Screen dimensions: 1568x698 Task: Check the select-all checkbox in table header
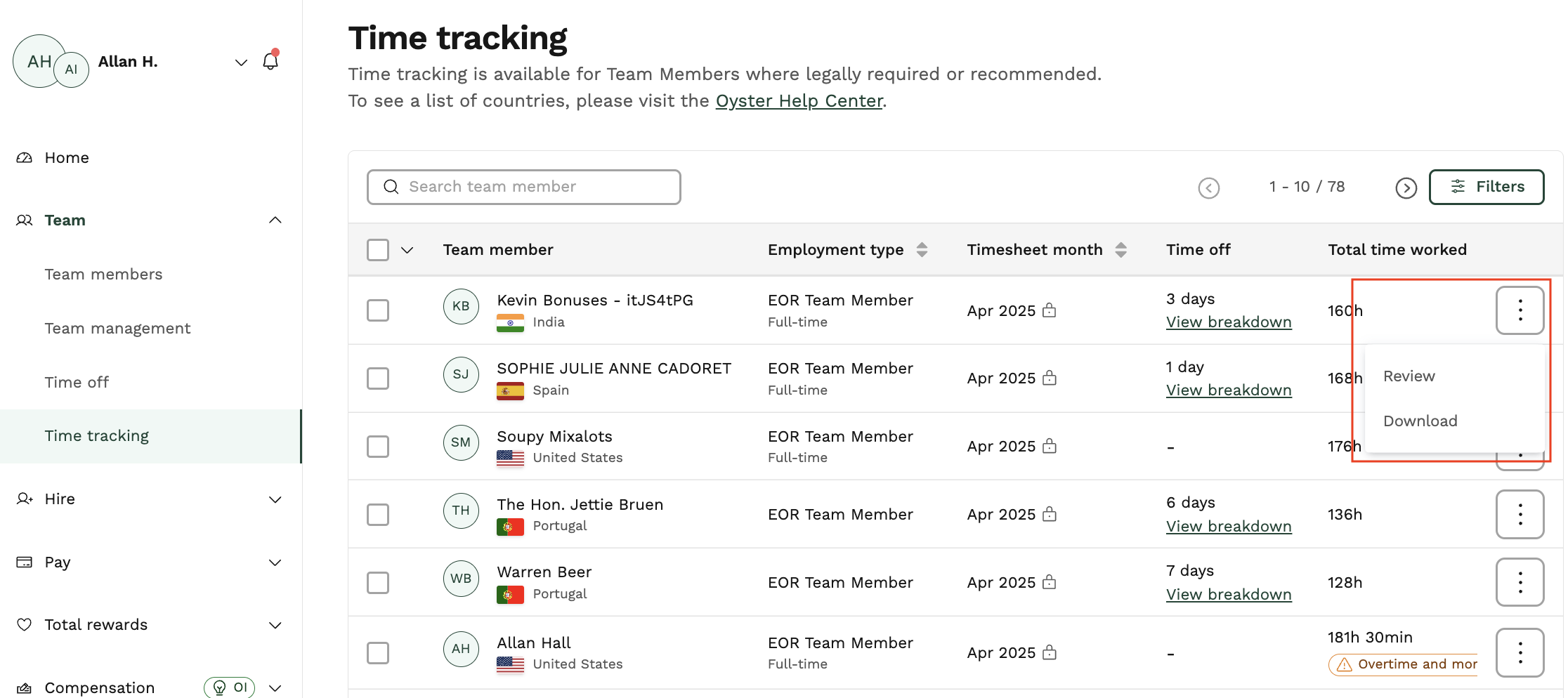pyautogui.click(x=378, y=249)
